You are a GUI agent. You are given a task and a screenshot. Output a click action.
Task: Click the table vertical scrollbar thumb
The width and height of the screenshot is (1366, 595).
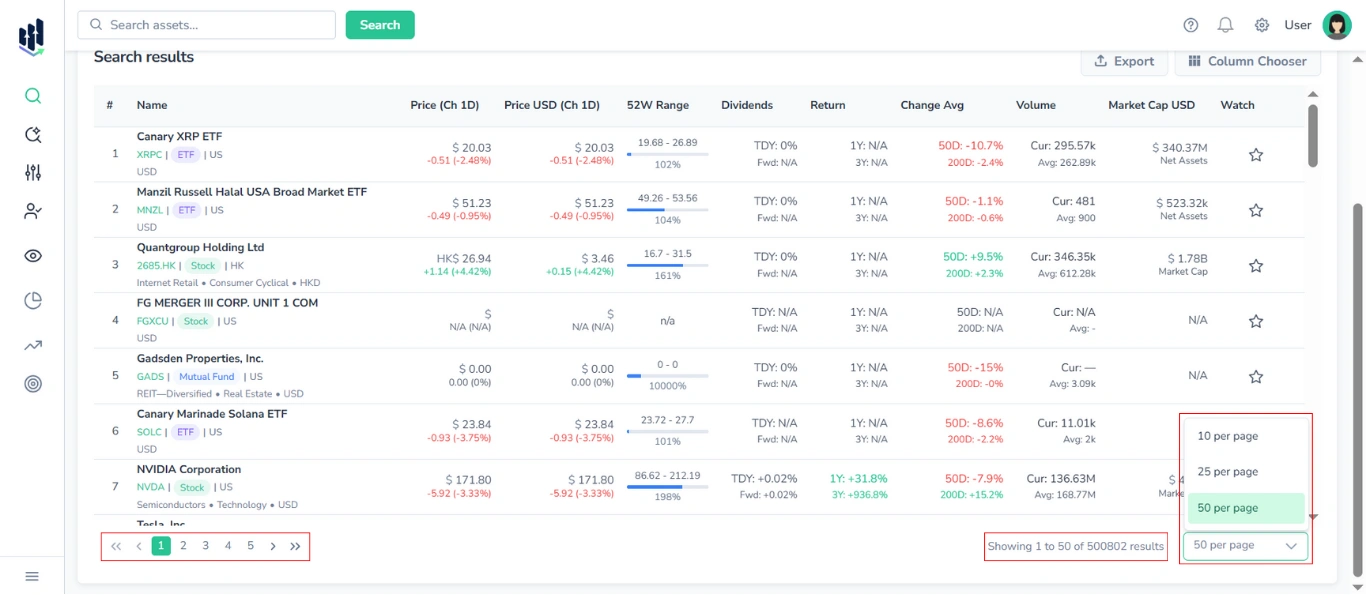pyautogui.click(x=1312, y=135)
